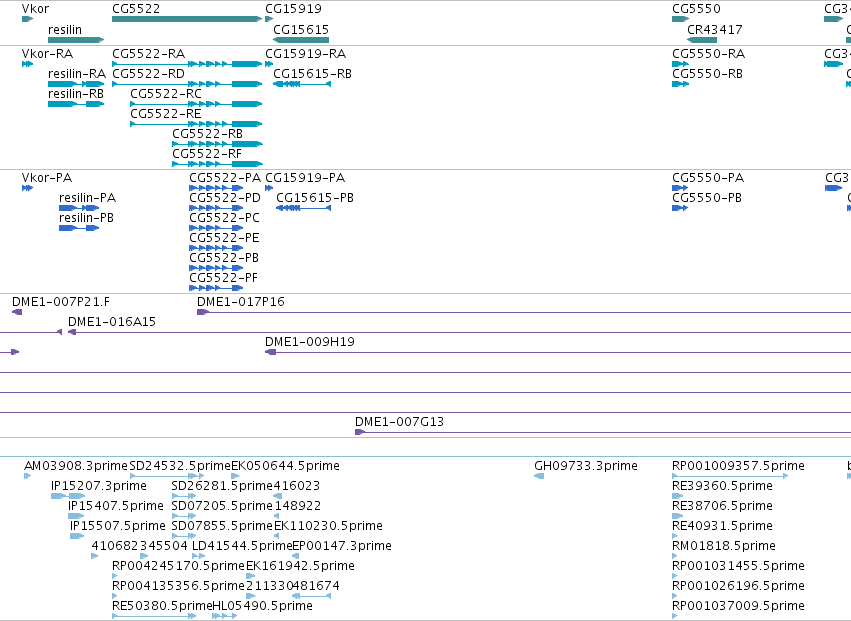Screen dimensions: 851x621
Task: Select EST EK161942.5prime label
Action: click(x=300, y=566)
